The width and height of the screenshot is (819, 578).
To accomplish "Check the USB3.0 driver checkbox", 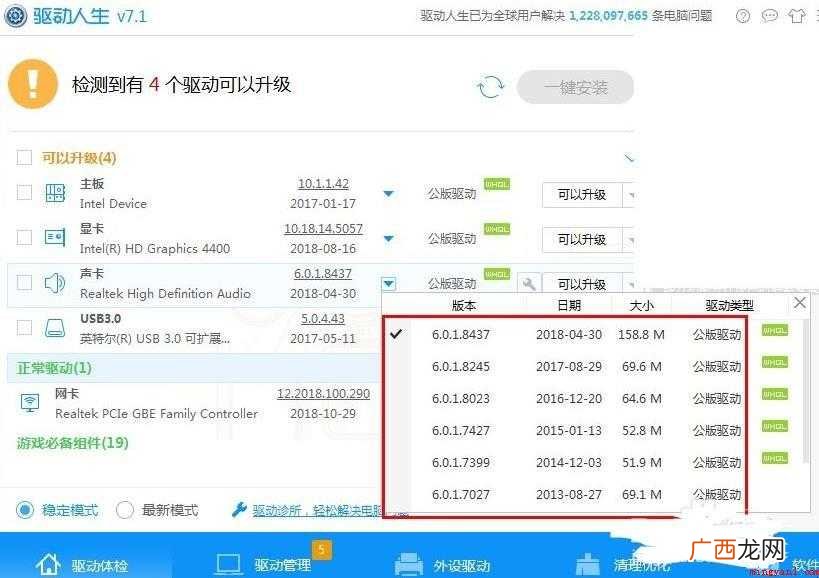I will click(24, 327).
